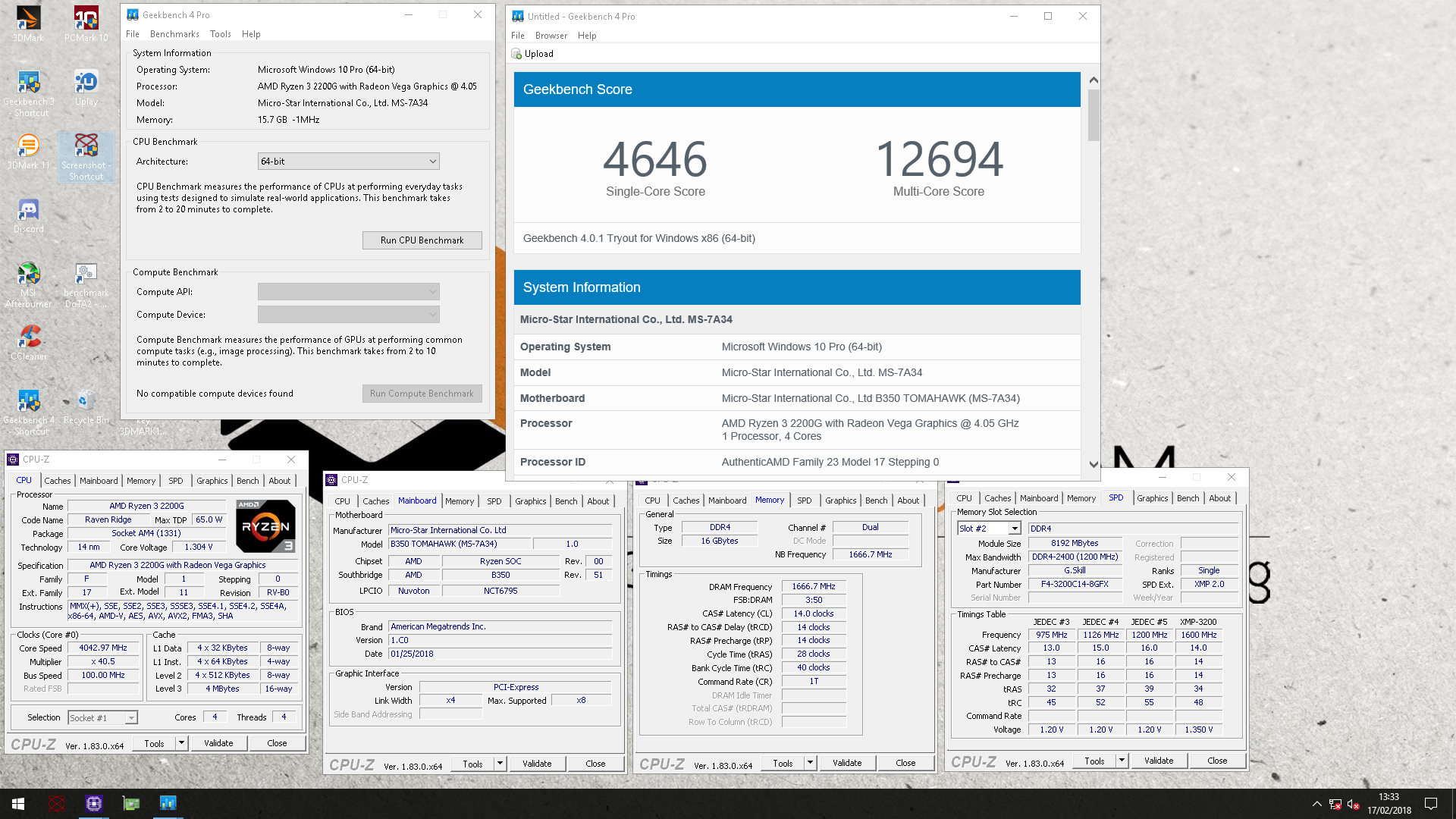This screenshot has height=819, width=1456.
Task: Show hidden system tray icons
Action: [x=1316, y=804]
